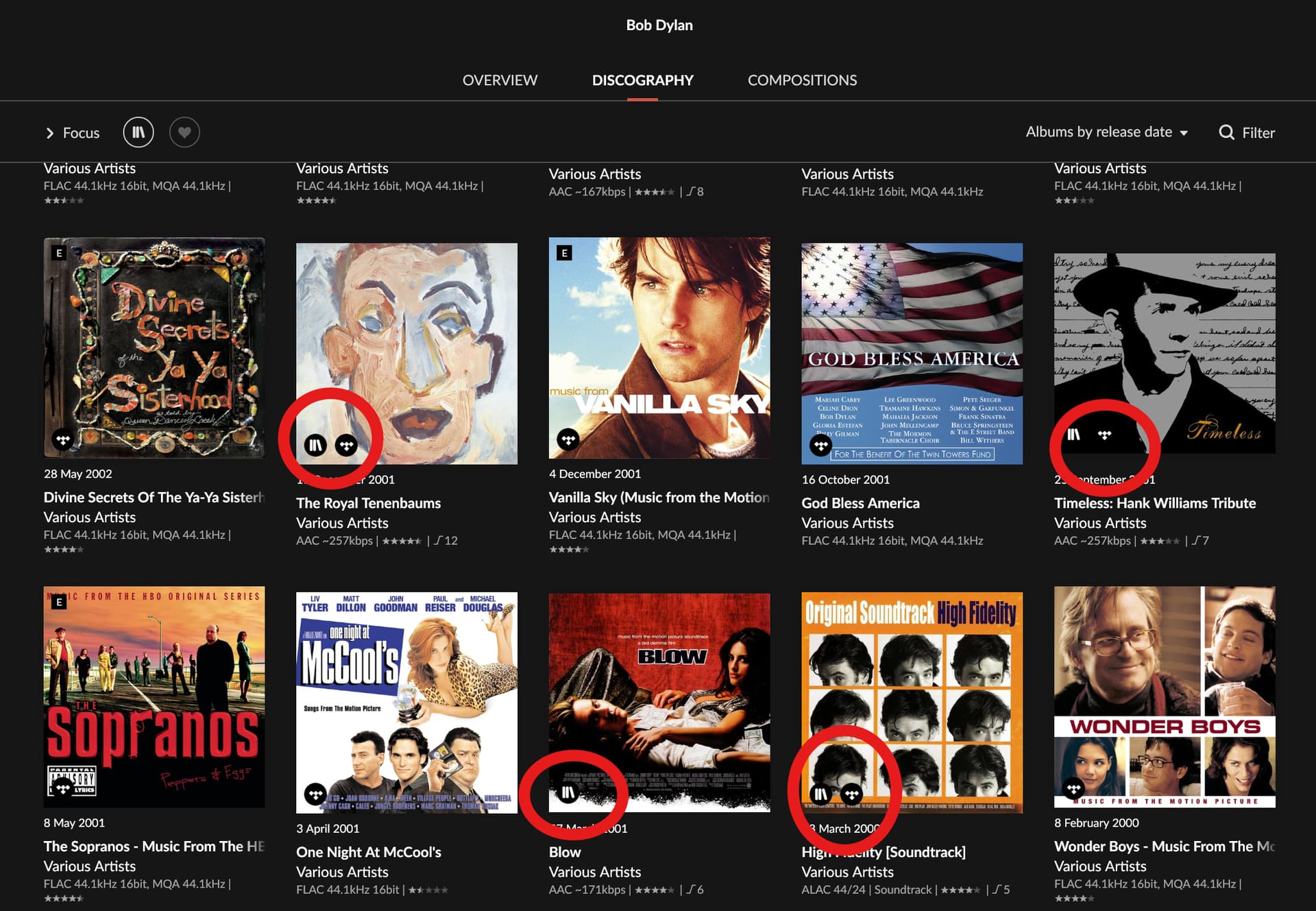The width and height of the screenshot is (1316, 911).
Task: Open the Blow album title
Action: point(564,852)
